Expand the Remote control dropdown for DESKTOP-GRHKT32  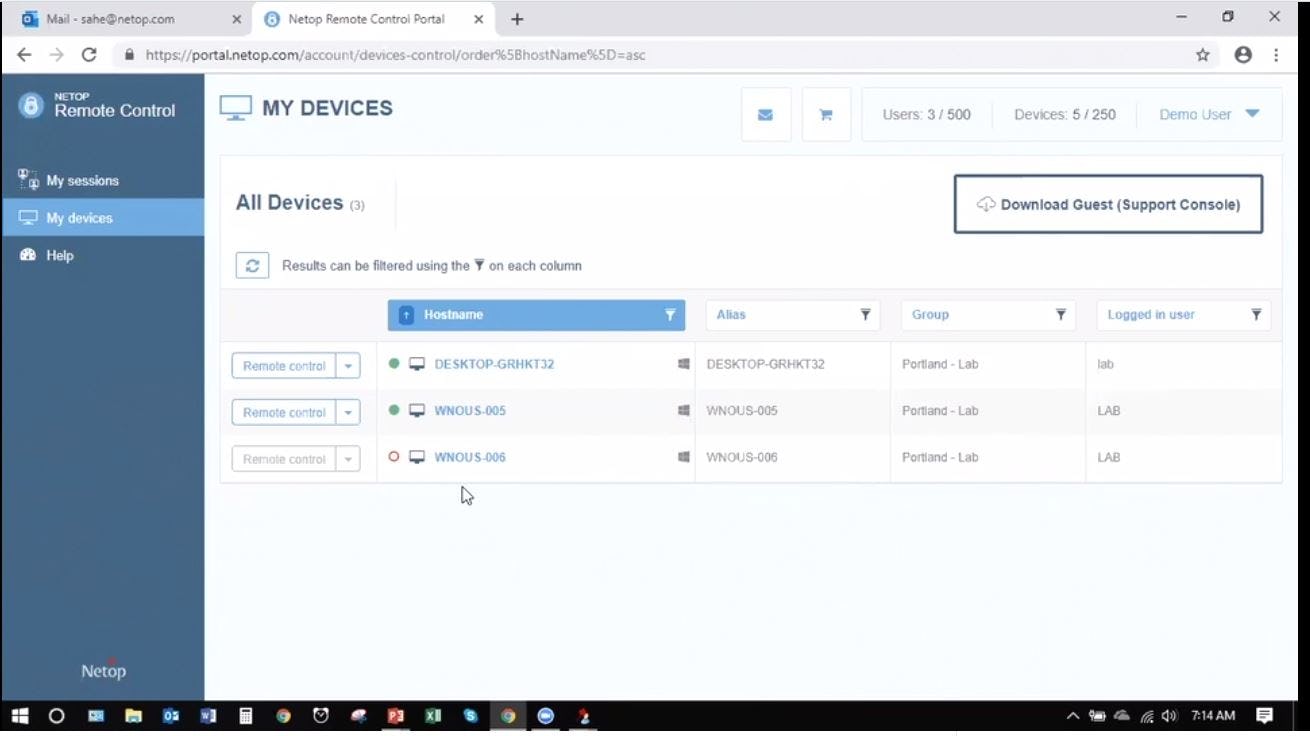pos(348,366)
